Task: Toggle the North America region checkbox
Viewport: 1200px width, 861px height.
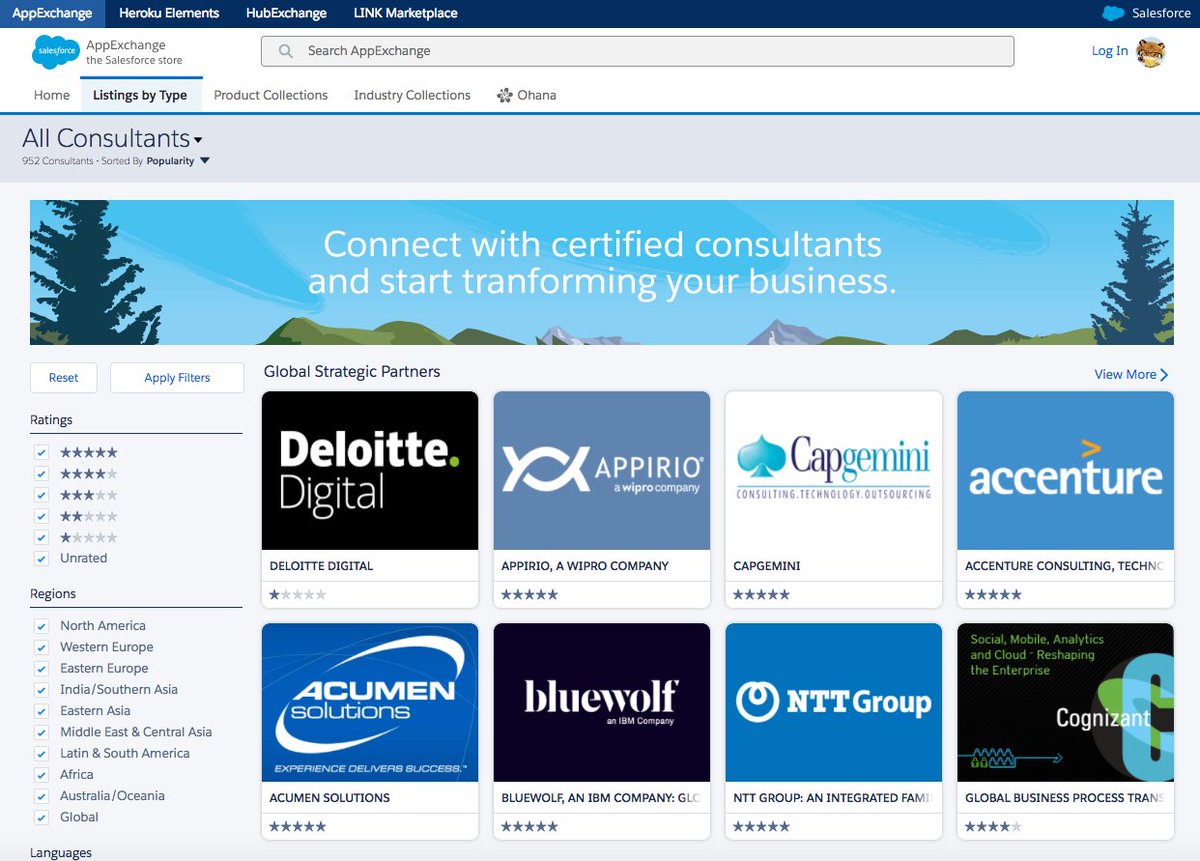Action: tap(41, 626)
